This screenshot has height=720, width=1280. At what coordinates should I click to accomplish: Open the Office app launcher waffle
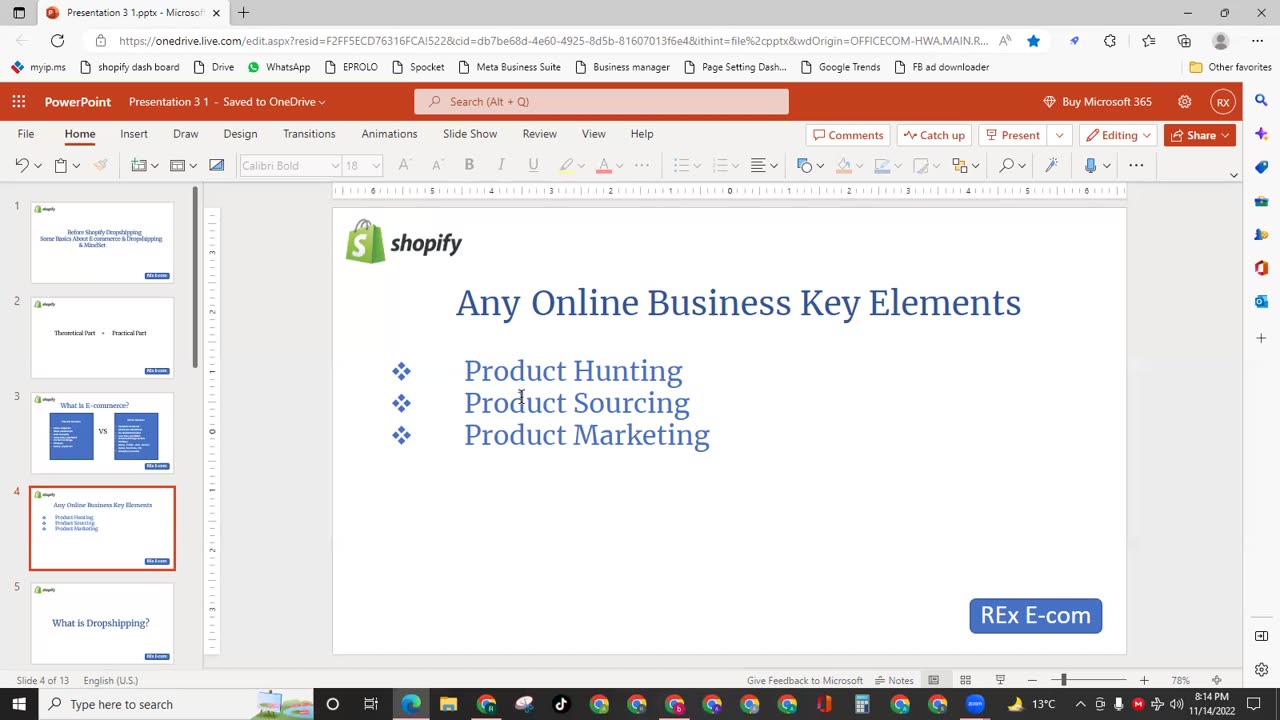click(19, 101)
